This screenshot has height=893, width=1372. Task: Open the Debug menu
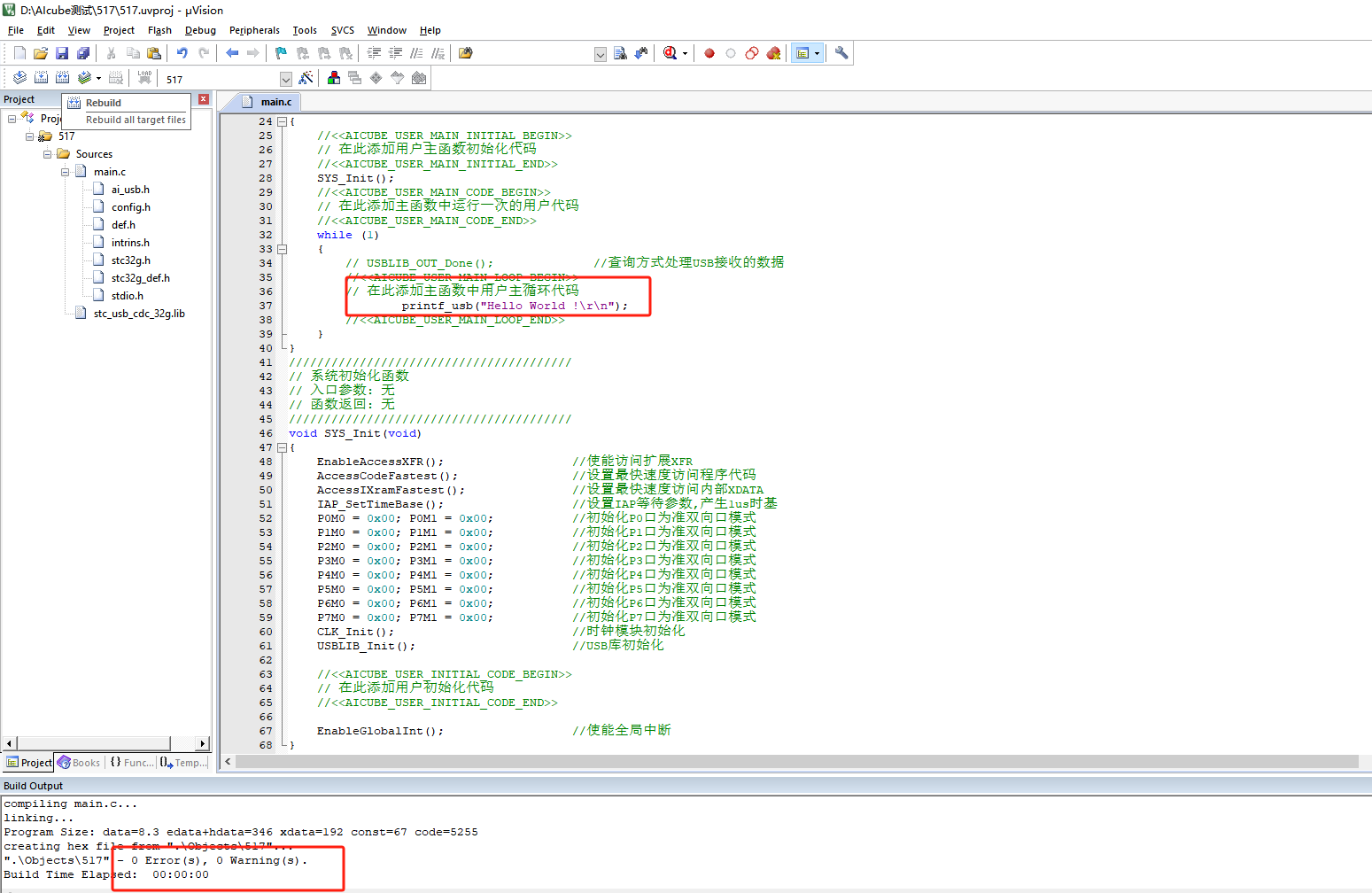tap(200, 30)
